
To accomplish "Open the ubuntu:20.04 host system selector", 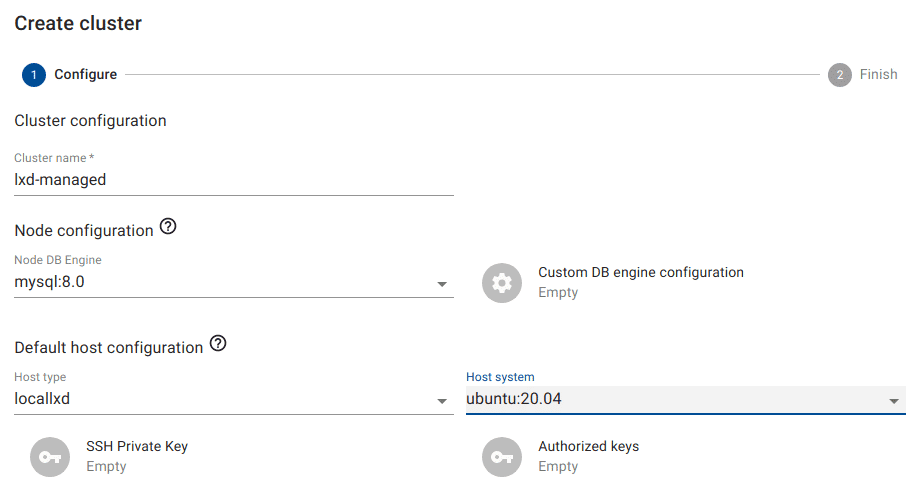I will pyautogui.click(x=670, y=400).
